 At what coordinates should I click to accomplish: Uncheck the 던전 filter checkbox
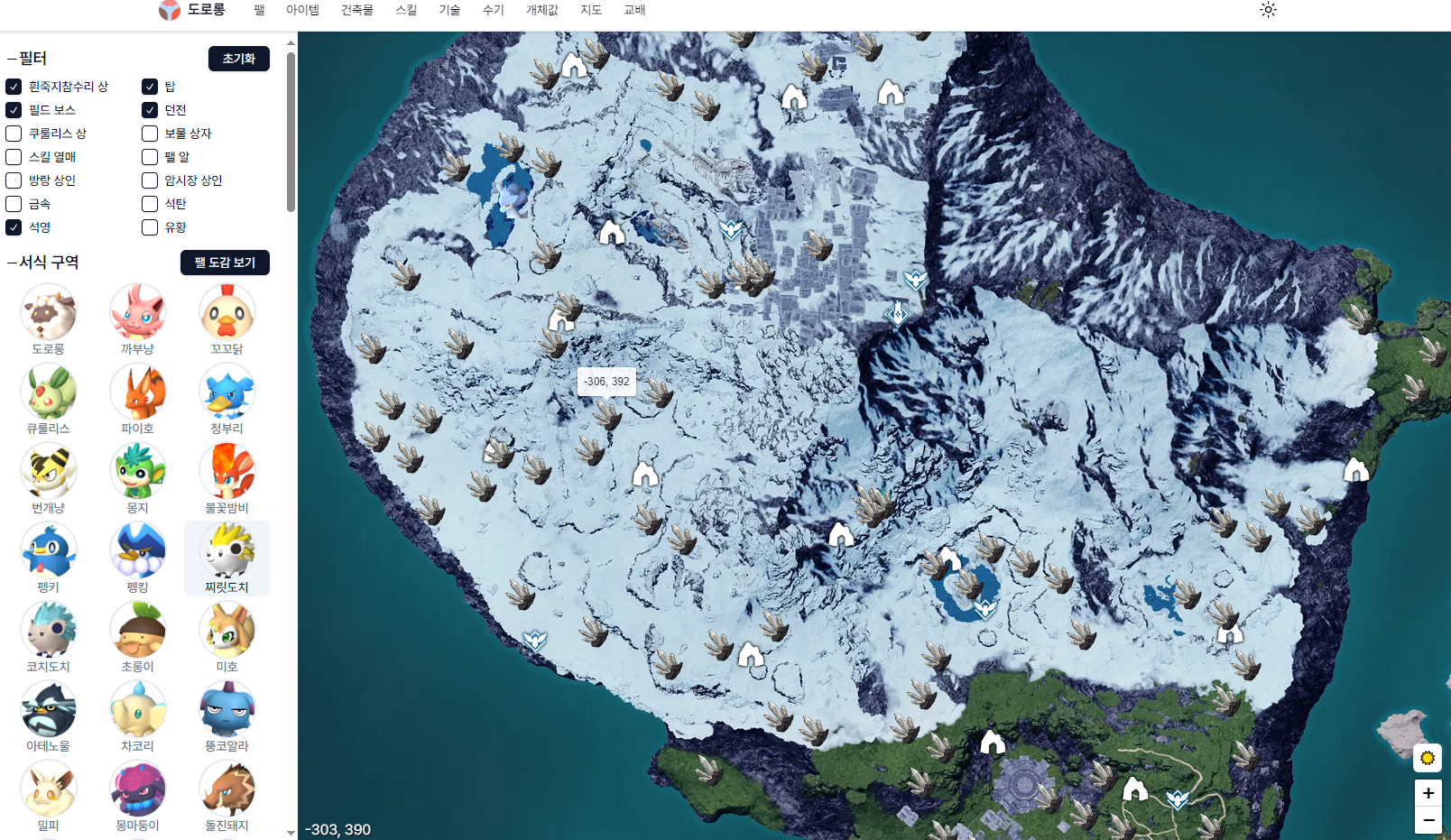(x=150, y=110)
